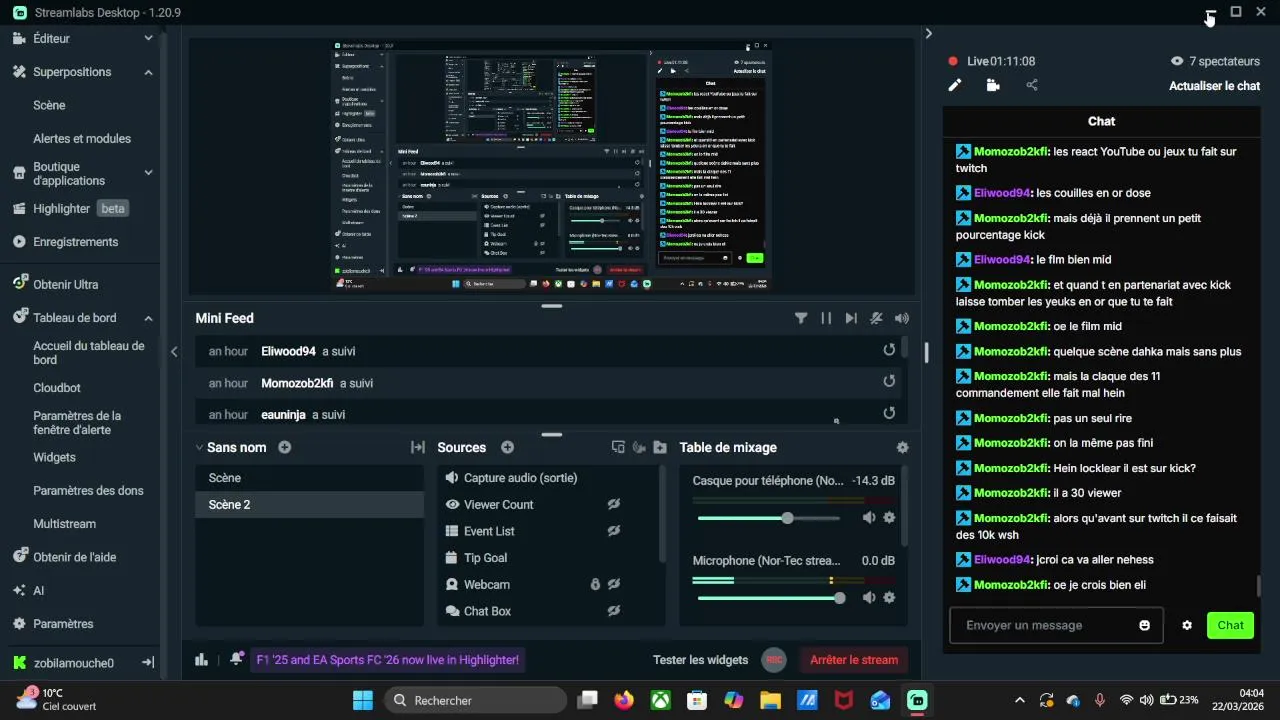Open performance stats bar-chart icon
Viewport: 1280px width, 720px height.
tap(201, 660)
